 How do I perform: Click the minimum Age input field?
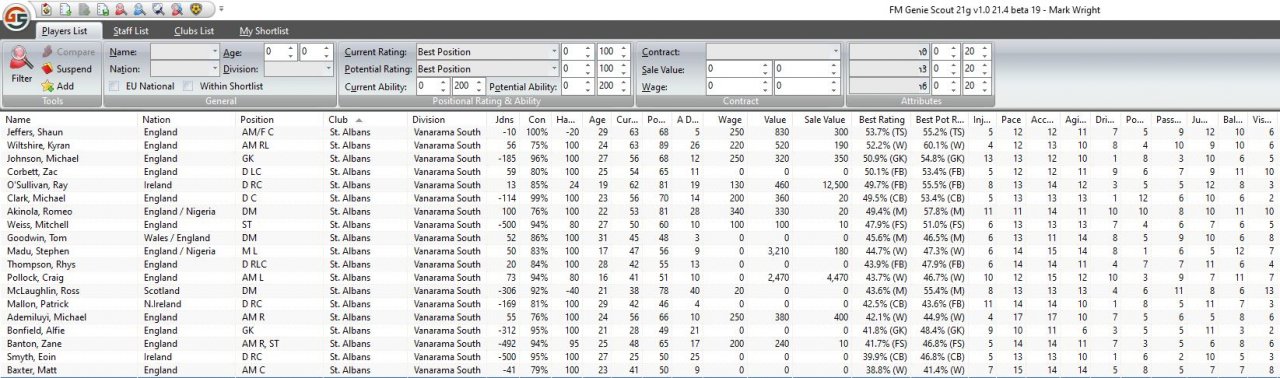[x=275, y=52]
